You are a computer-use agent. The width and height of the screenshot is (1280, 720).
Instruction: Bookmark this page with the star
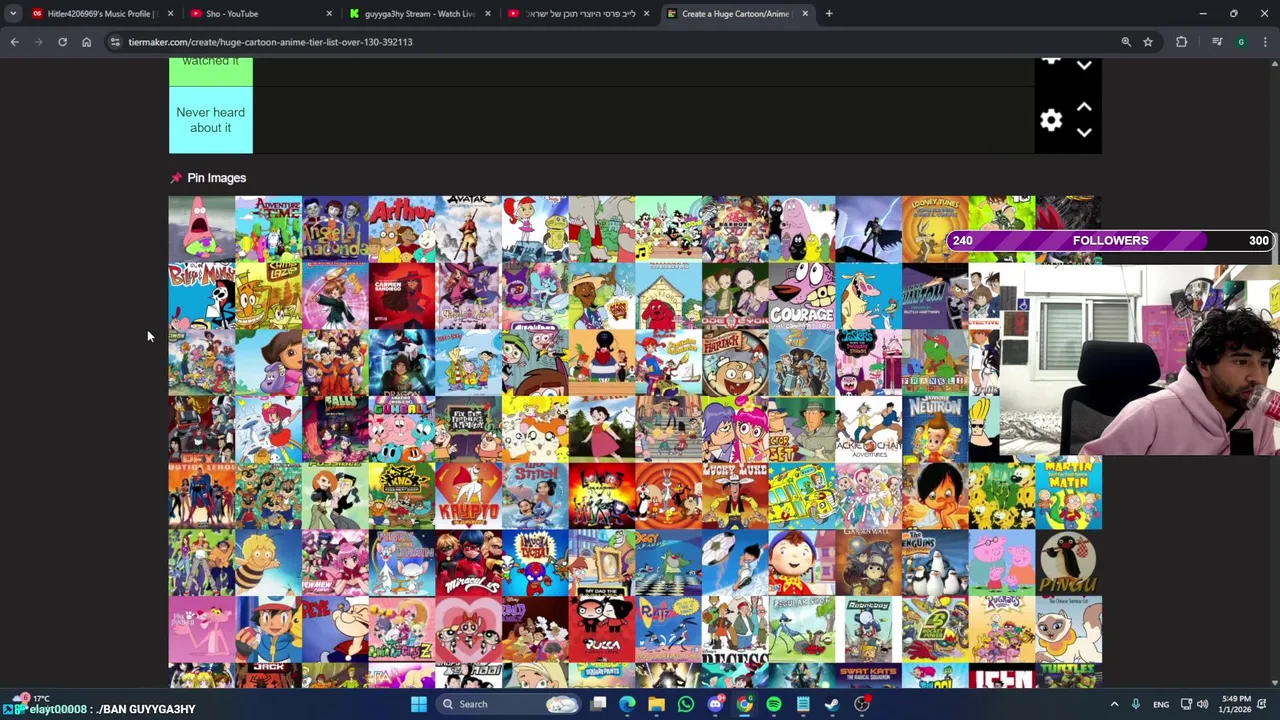[x=1148, y=42]
